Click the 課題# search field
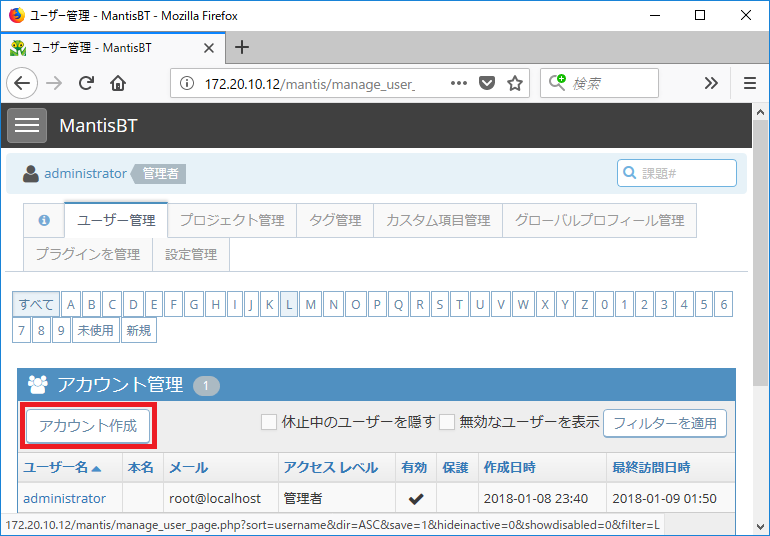770x536 pixels. tap(677, 173)
